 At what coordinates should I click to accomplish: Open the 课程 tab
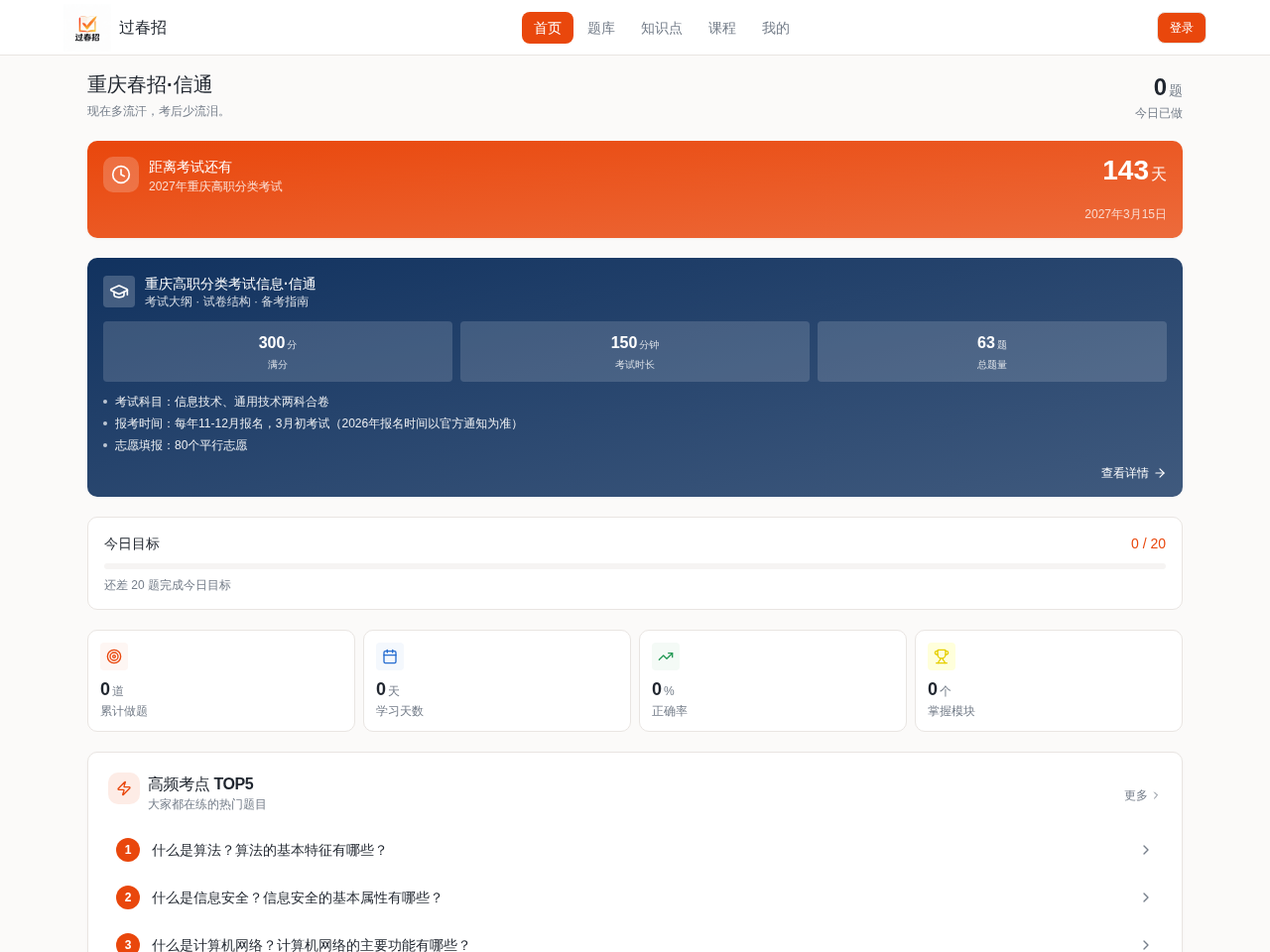click(722, 28)
